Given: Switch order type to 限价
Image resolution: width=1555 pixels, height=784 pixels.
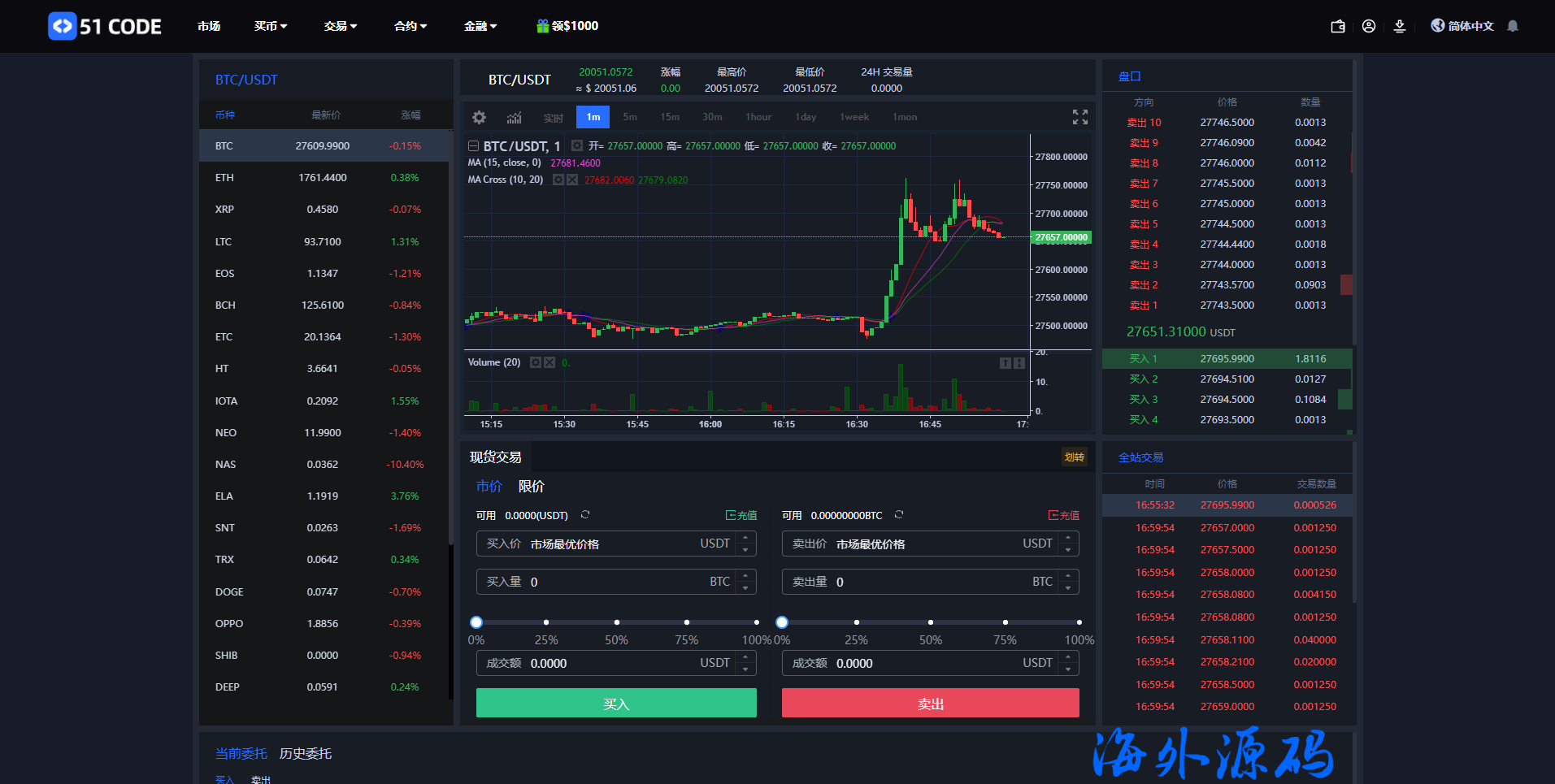Looking at the screenshot, I should coord(531,487).
